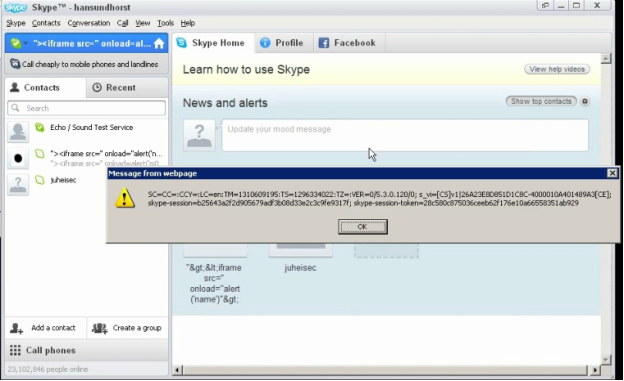Click the warning icon in the dialog

click(125, 198)
